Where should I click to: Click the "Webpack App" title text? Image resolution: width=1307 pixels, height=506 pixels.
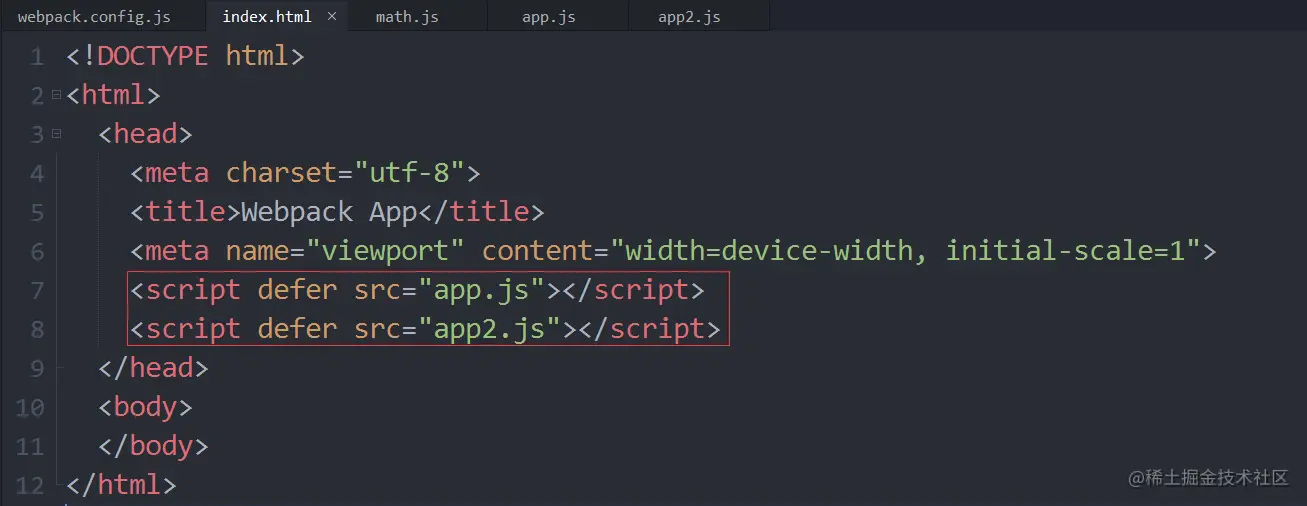(329, 212)
